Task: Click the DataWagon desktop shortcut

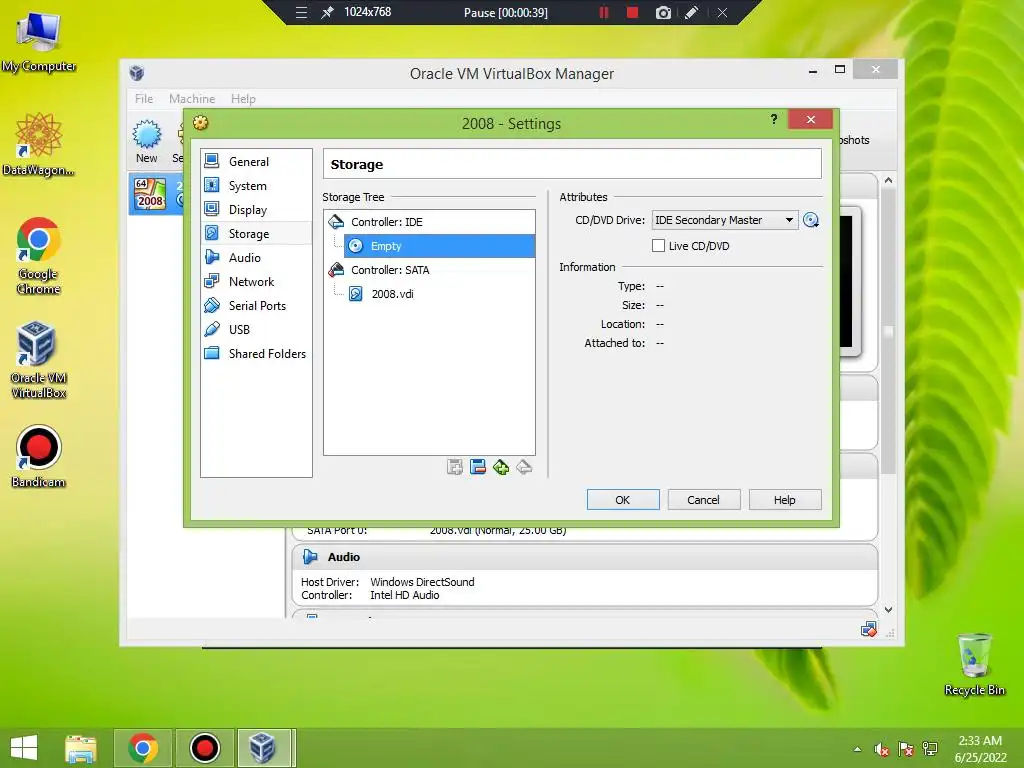Action: pos(39,144)
